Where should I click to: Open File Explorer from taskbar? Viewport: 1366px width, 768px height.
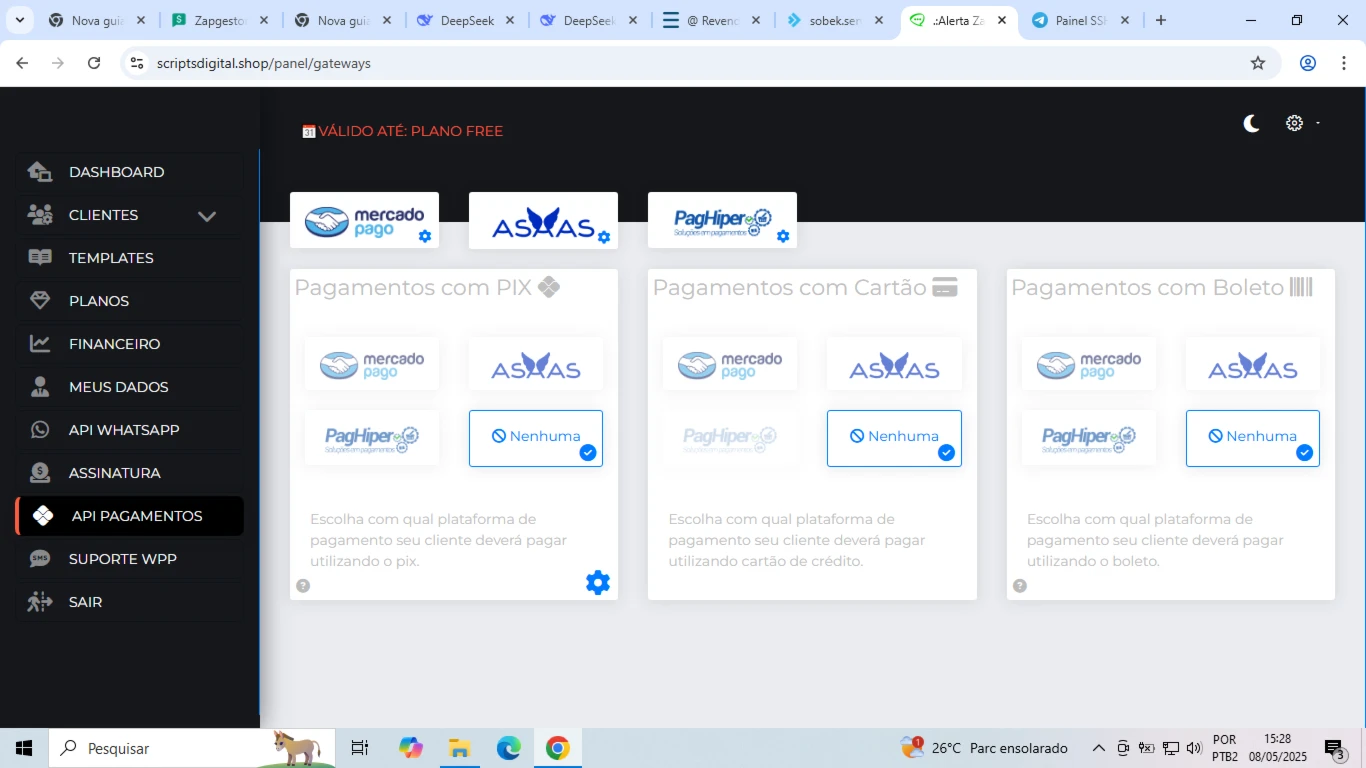pyautogui.click(x=459, y=748)
